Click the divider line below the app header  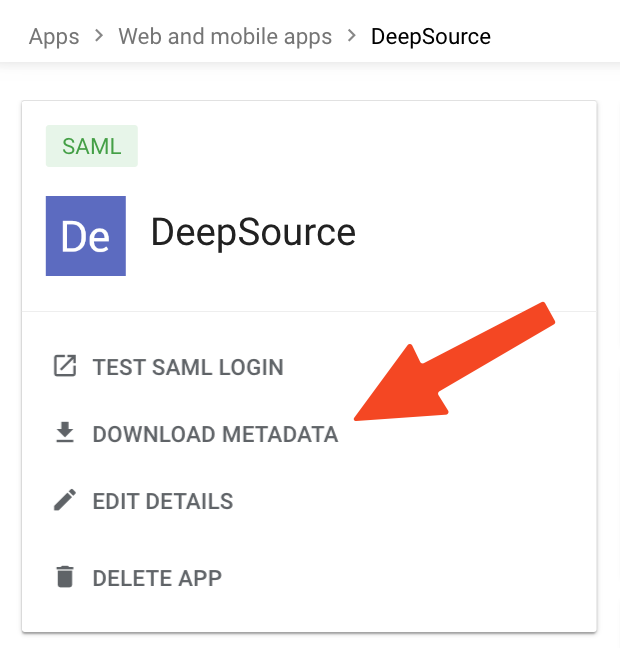(309, 312)
